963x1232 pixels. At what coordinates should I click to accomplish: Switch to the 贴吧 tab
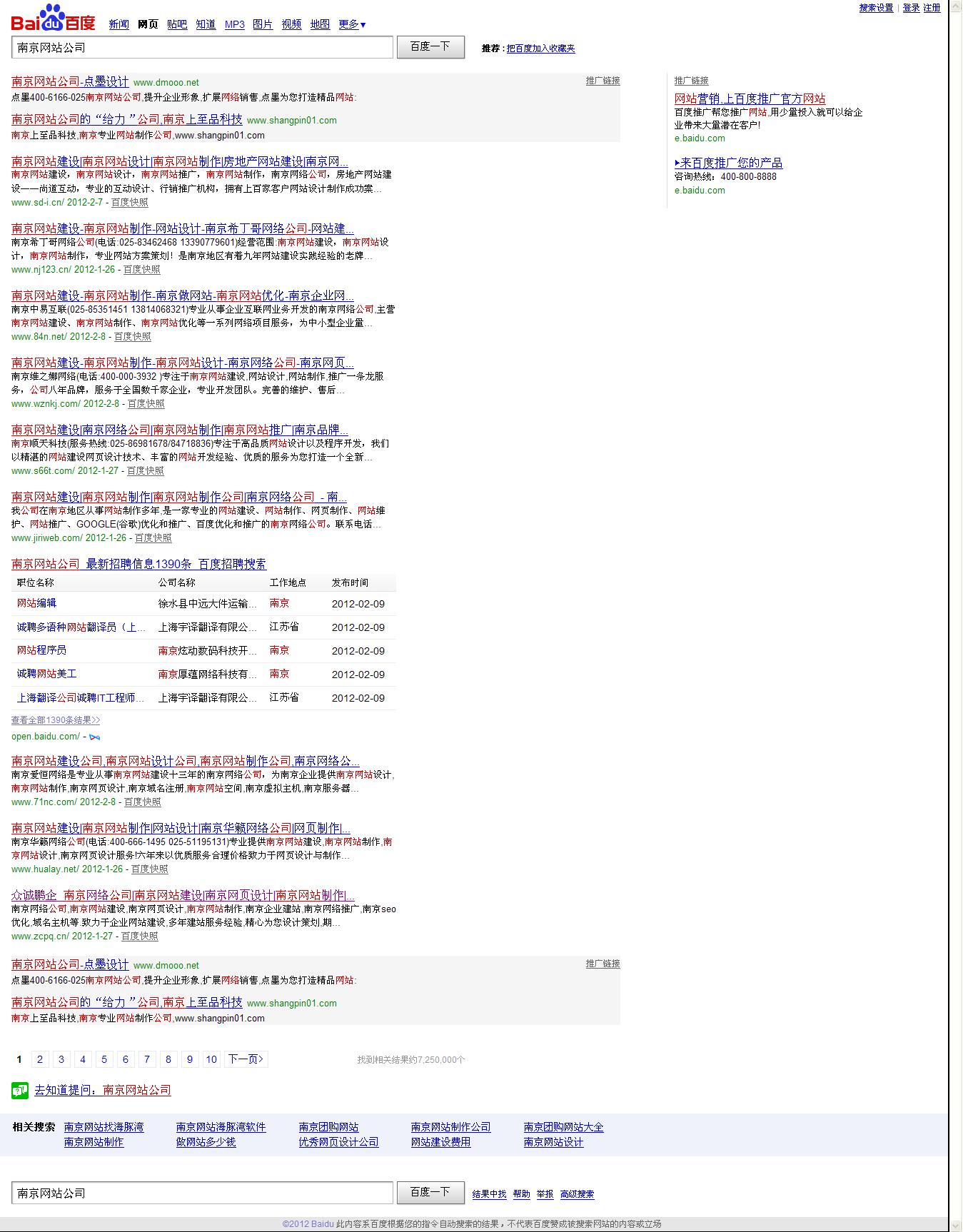tap(177, 24)
